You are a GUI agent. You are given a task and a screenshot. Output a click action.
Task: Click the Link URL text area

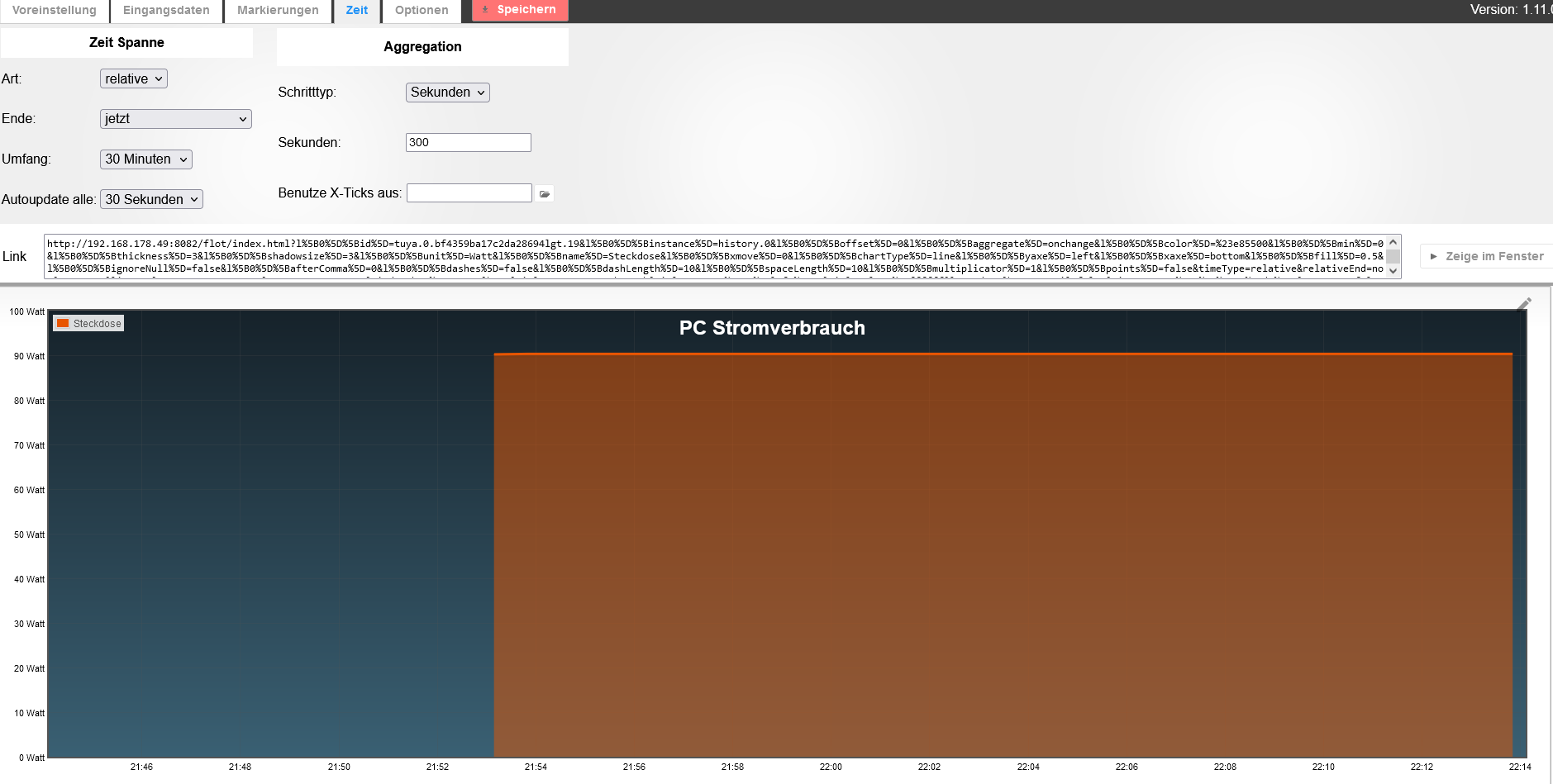715,256
